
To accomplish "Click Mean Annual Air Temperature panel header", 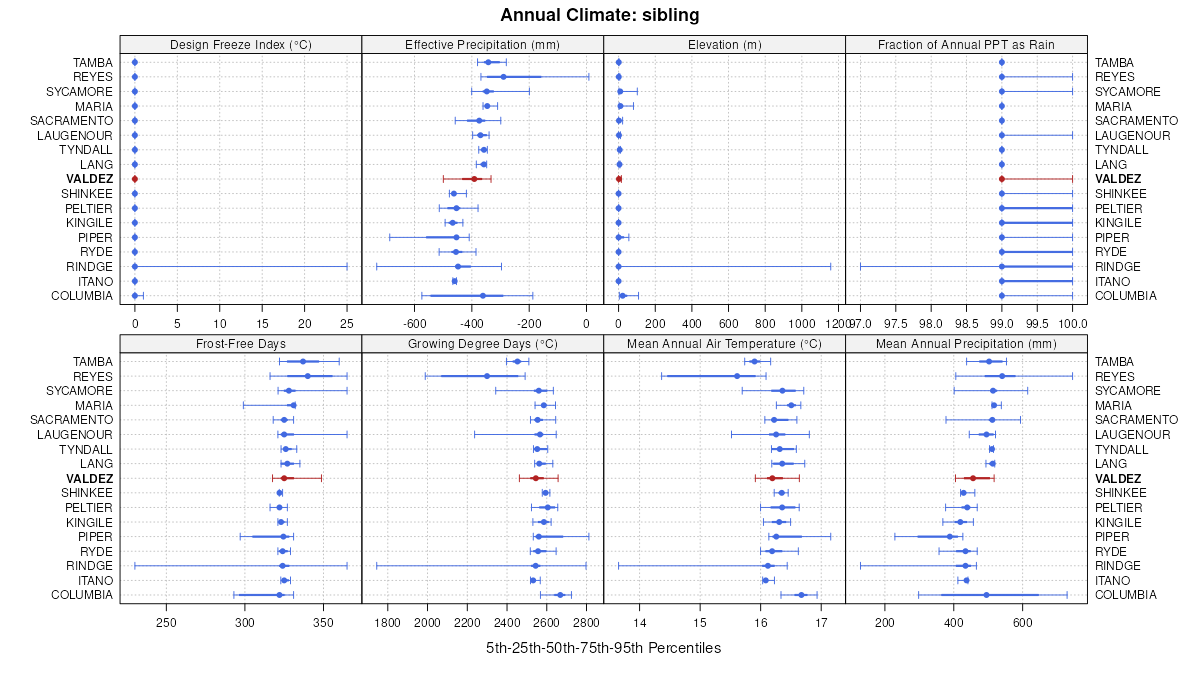I will click(x=724, y=344).
